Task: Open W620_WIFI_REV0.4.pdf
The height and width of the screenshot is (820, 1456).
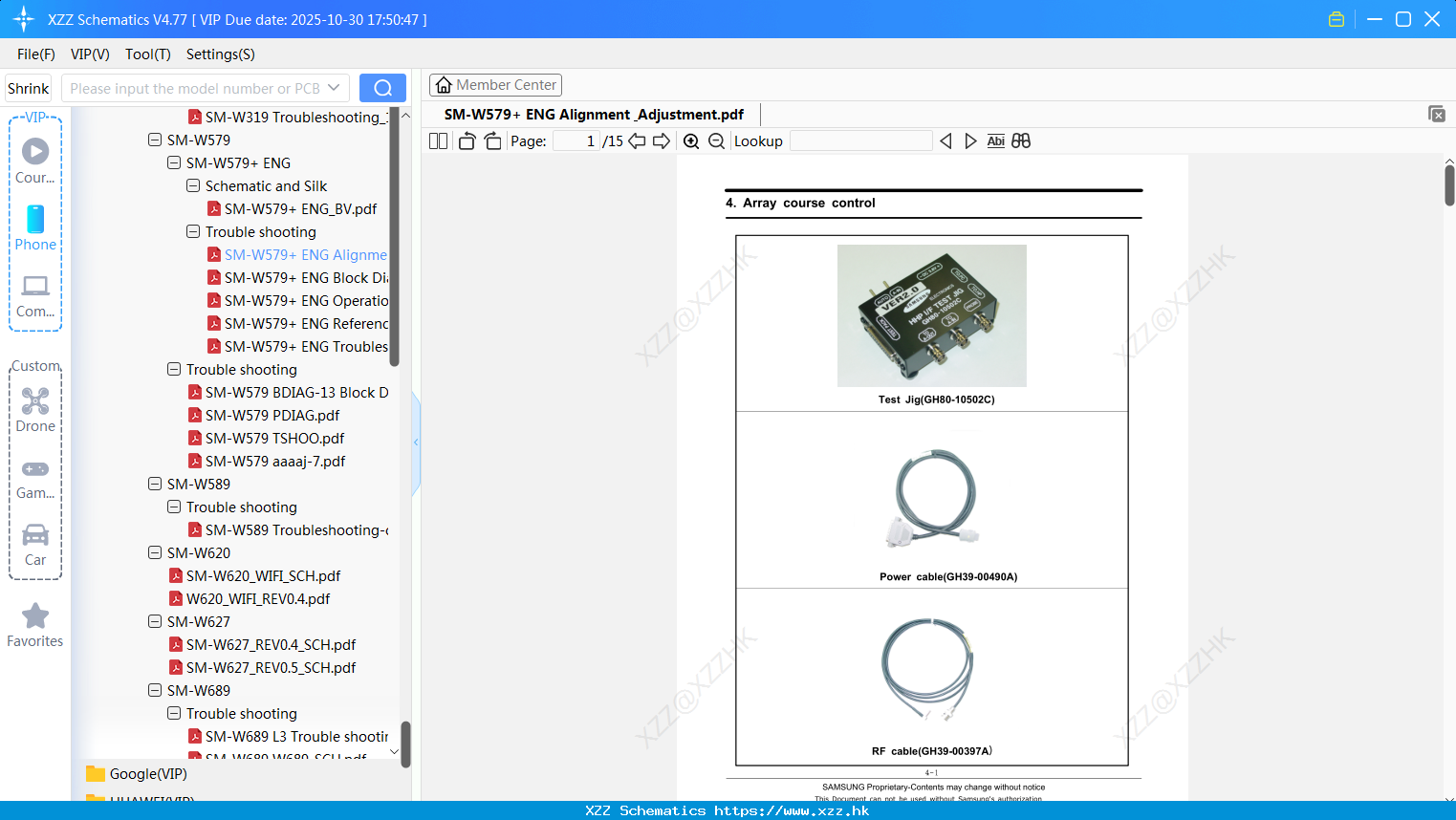Action: 250,598
